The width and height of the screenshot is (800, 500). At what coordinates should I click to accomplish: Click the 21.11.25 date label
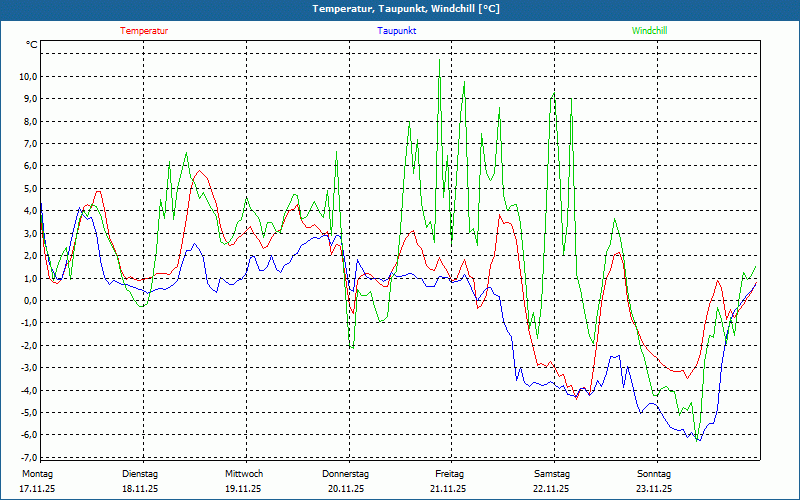tap(449, 489)
